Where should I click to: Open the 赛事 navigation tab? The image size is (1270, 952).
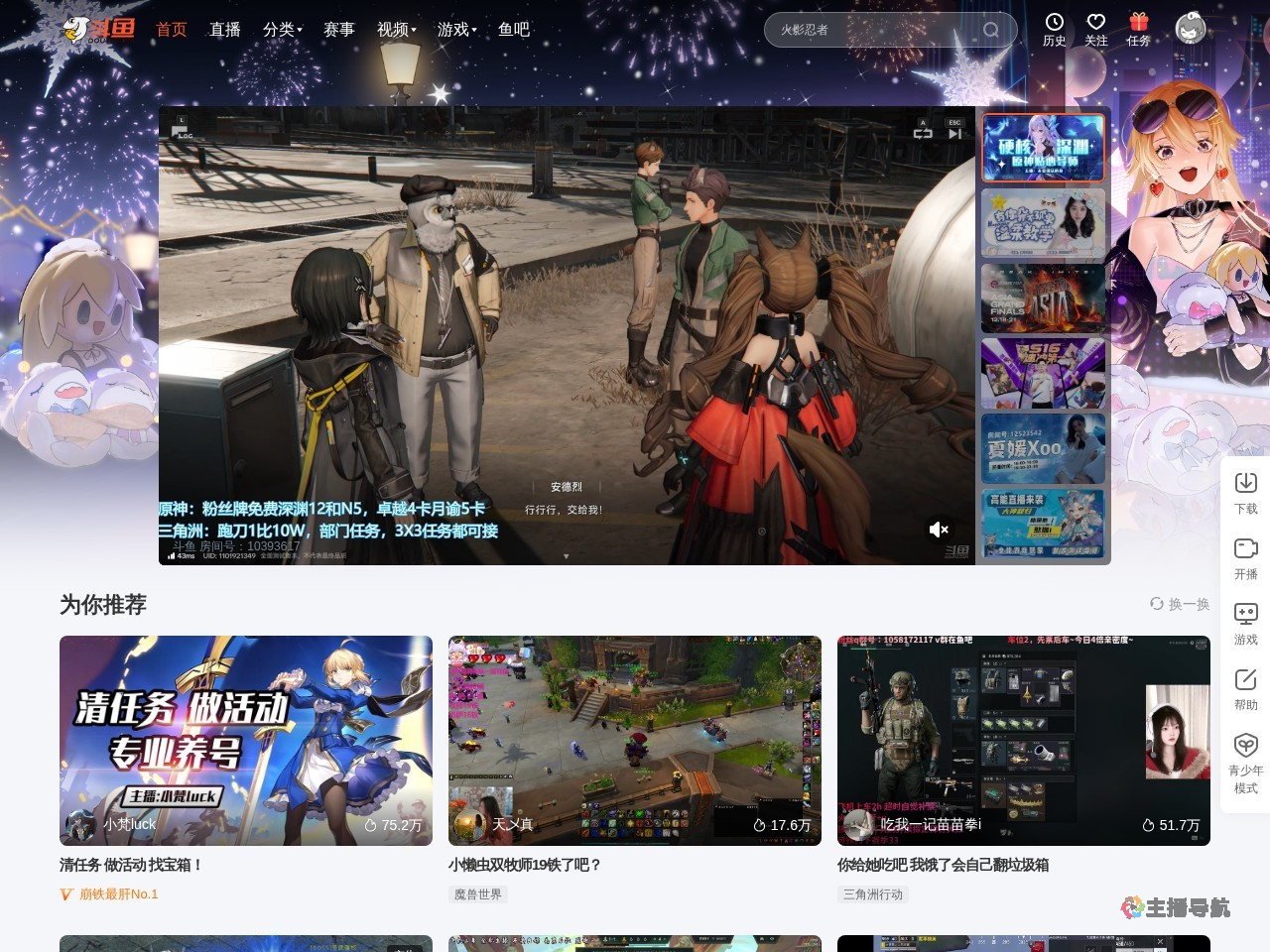click(338, 30)
